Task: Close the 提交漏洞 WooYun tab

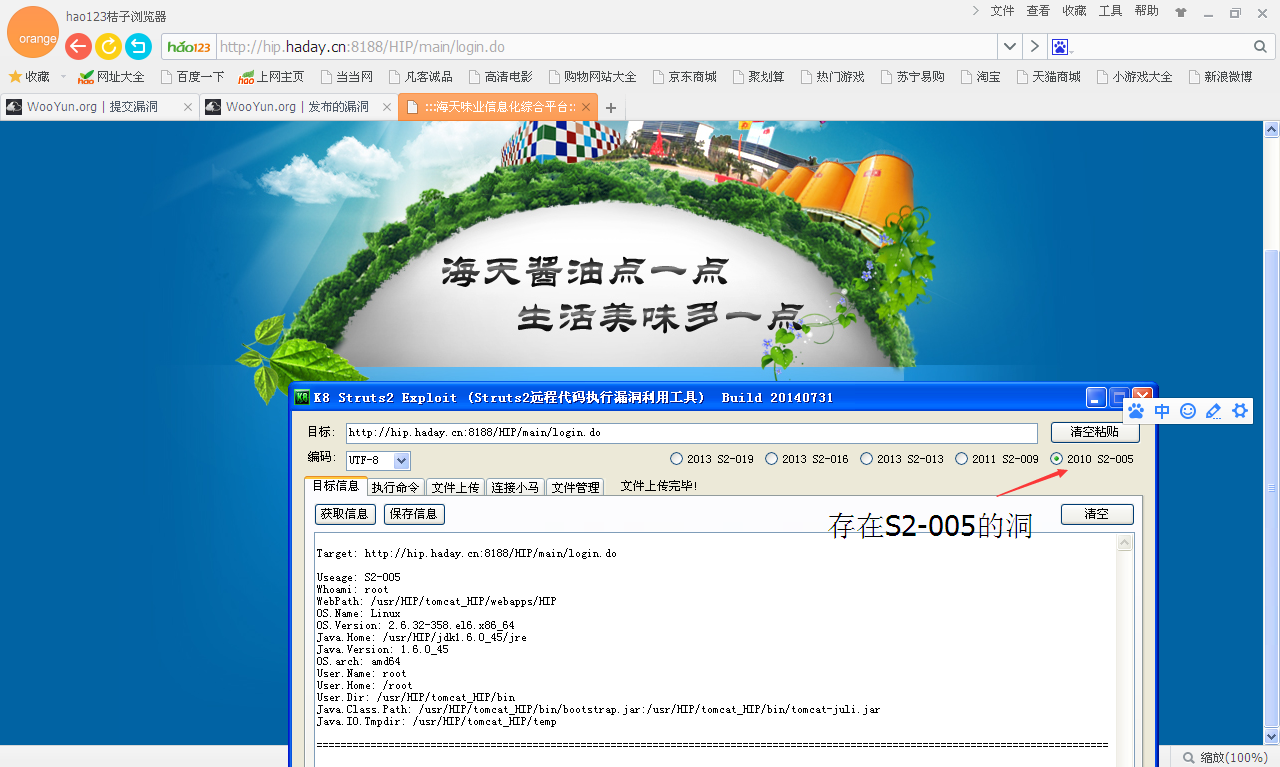Action: click(x=187, y=107)
